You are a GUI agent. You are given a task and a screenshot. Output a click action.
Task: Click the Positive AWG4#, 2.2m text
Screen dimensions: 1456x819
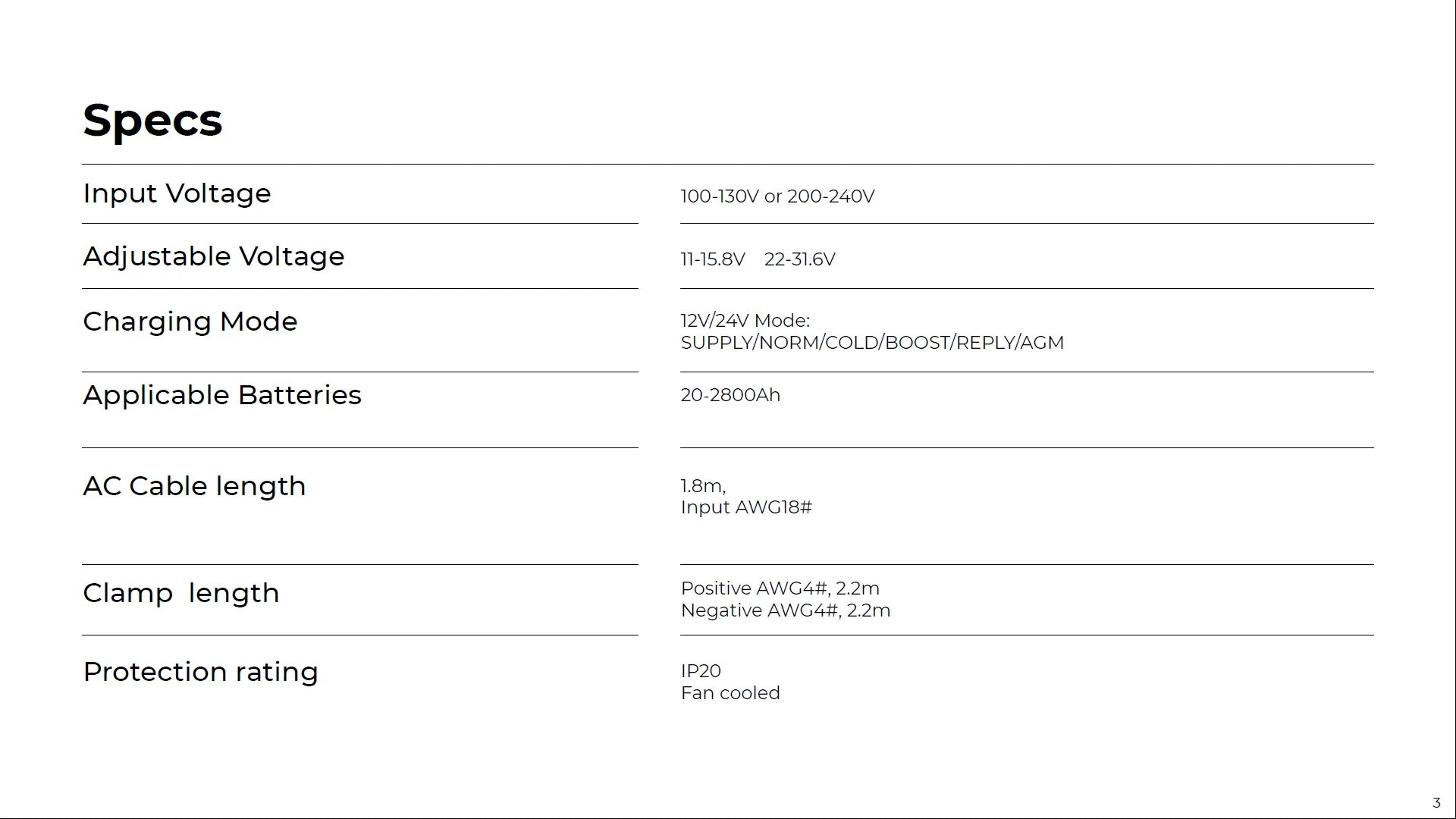coord(780,588)
